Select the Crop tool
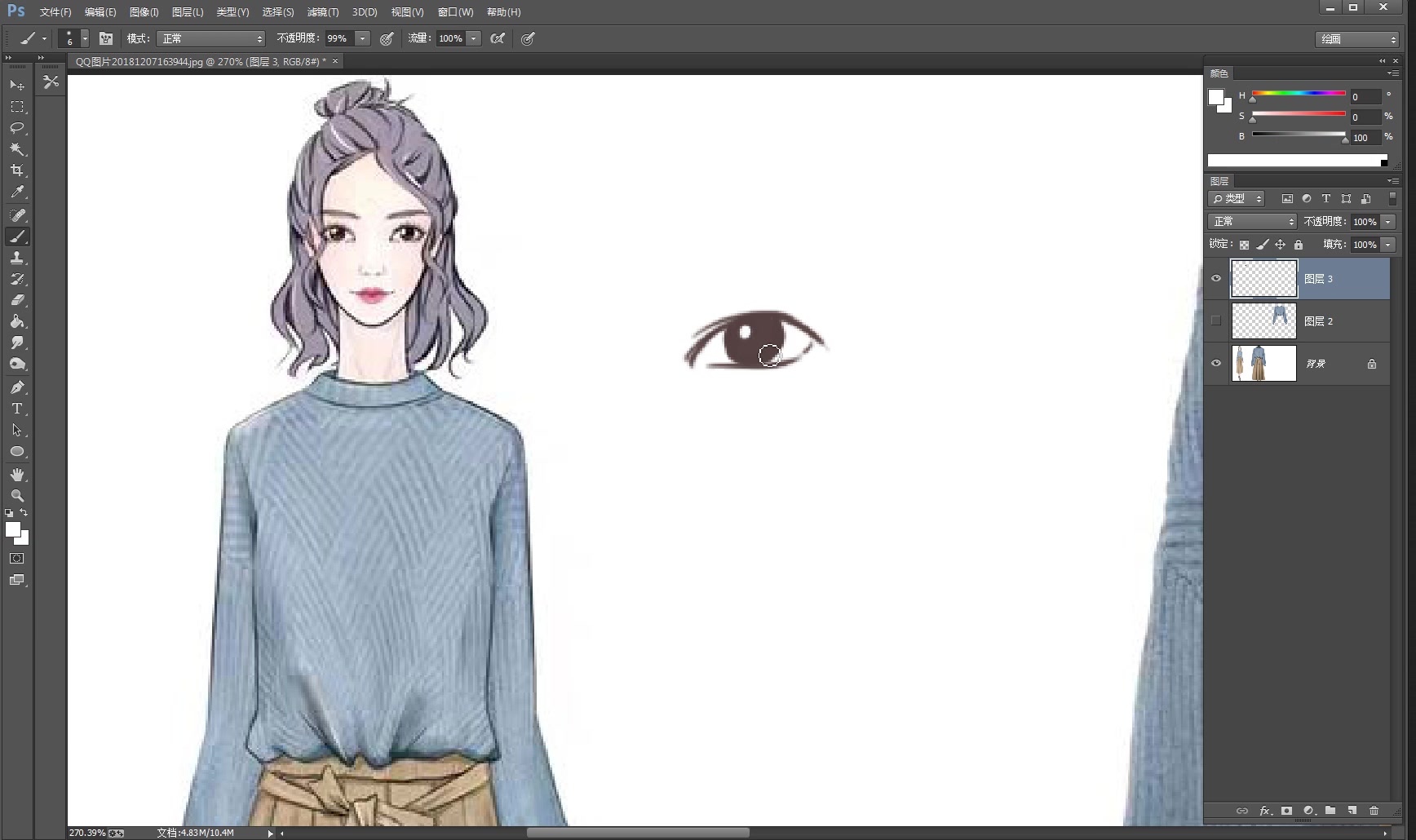 16,170
